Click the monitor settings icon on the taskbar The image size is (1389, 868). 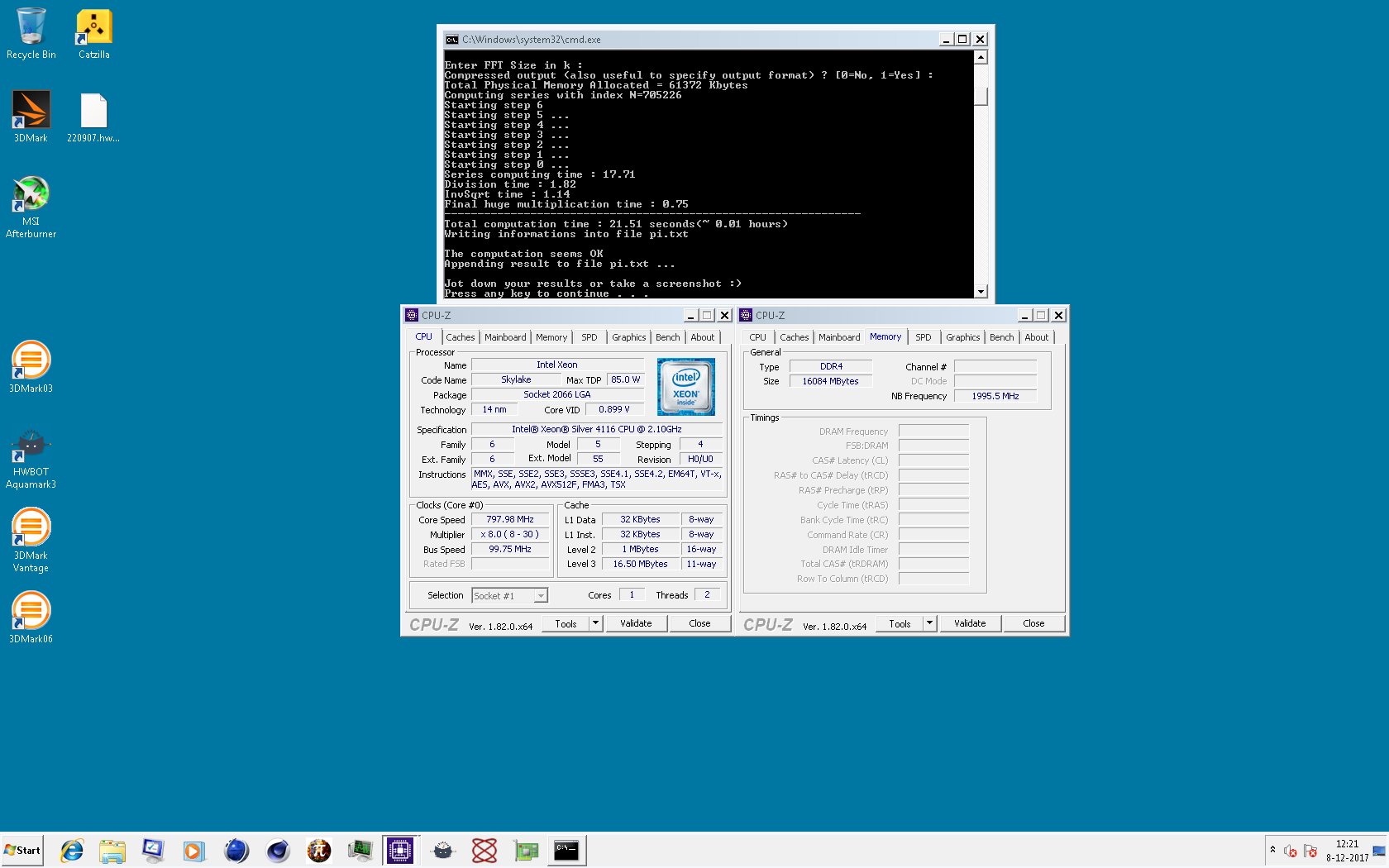153,850
